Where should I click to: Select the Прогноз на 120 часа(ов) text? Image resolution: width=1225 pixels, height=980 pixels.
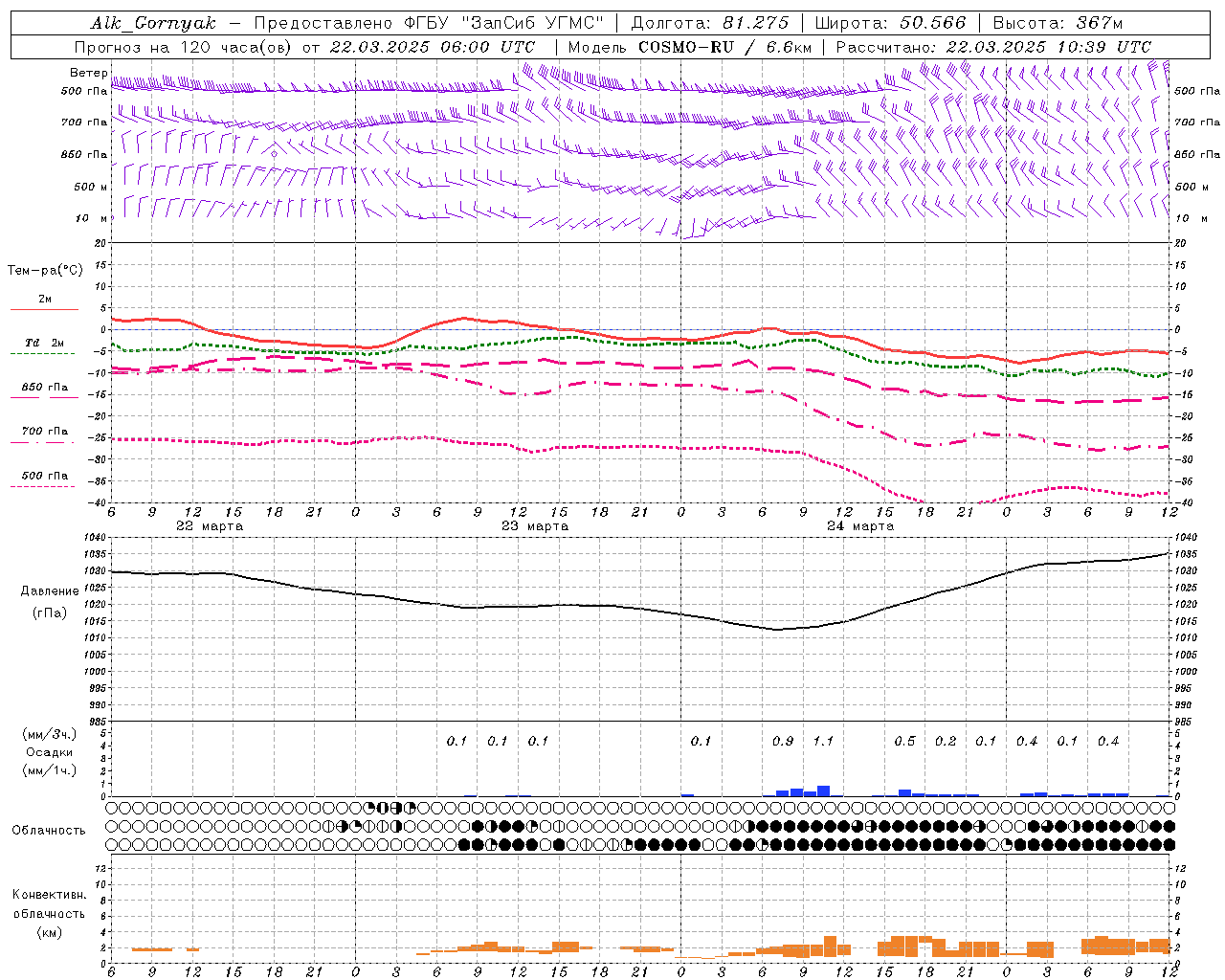[x=186, y=47]
